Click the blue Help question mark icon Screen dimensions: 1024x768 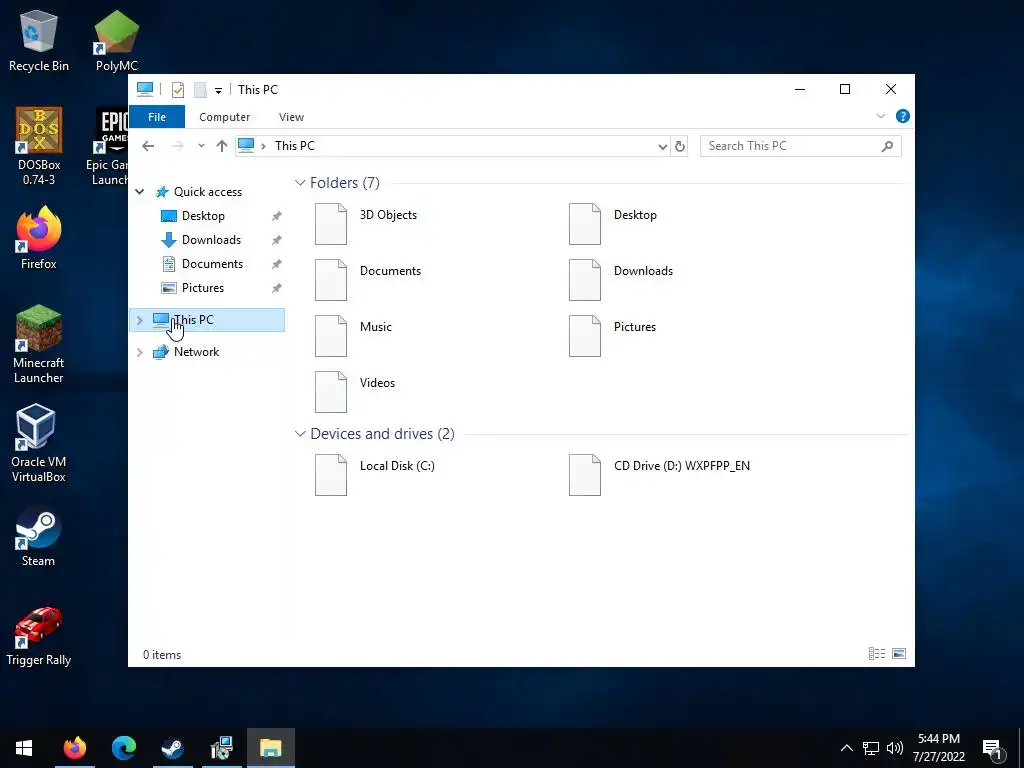coord(903,116)
